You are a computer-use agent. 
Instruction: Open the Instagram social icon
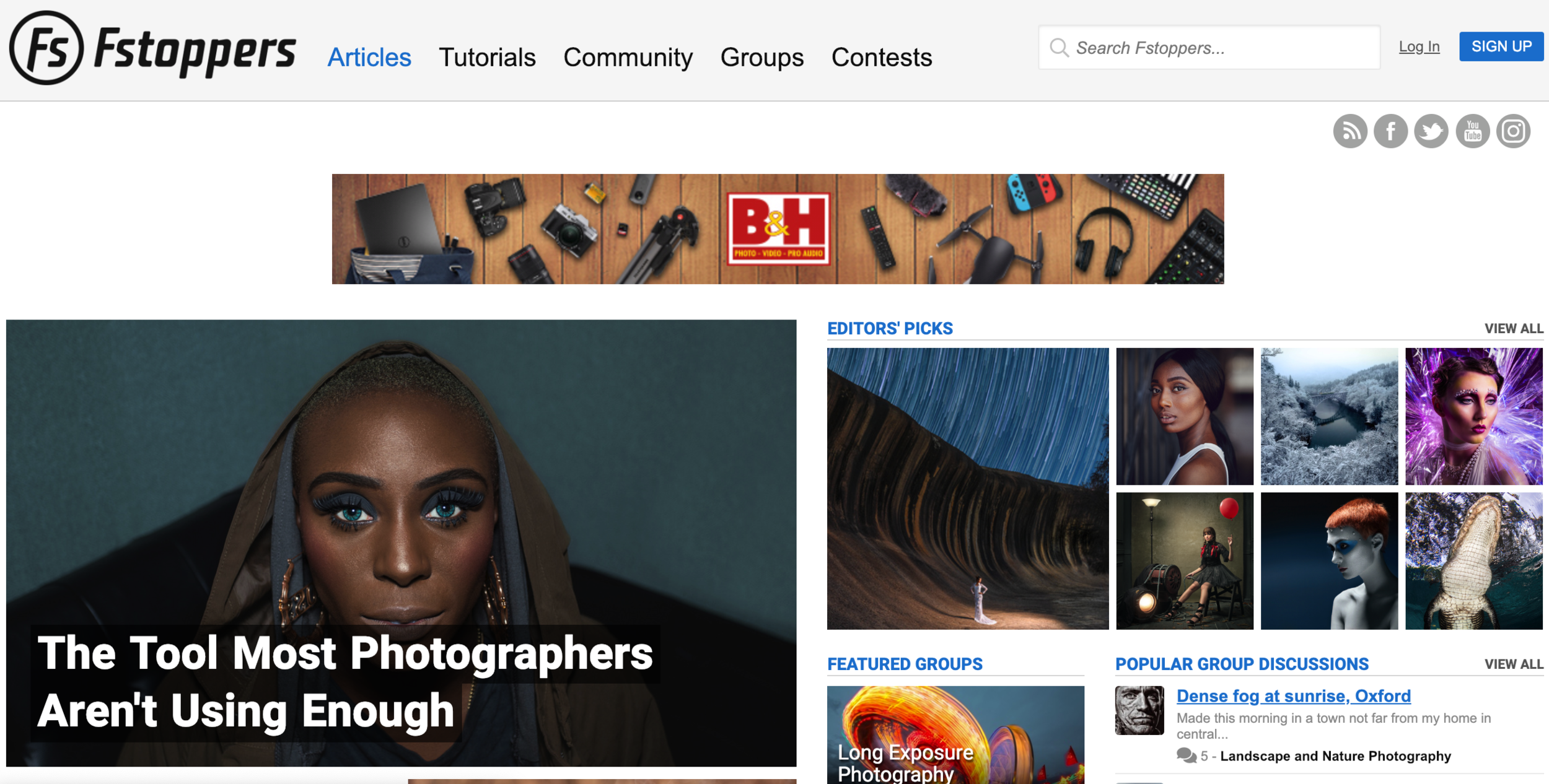(1513, 131)
